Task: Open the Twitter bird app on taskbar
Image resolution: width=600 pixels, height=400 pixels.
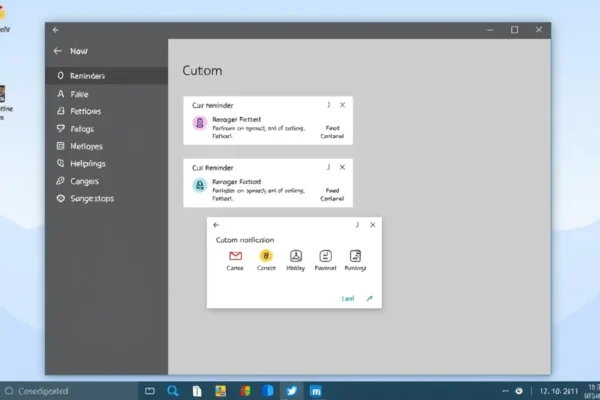Action: tap(292, 391)
